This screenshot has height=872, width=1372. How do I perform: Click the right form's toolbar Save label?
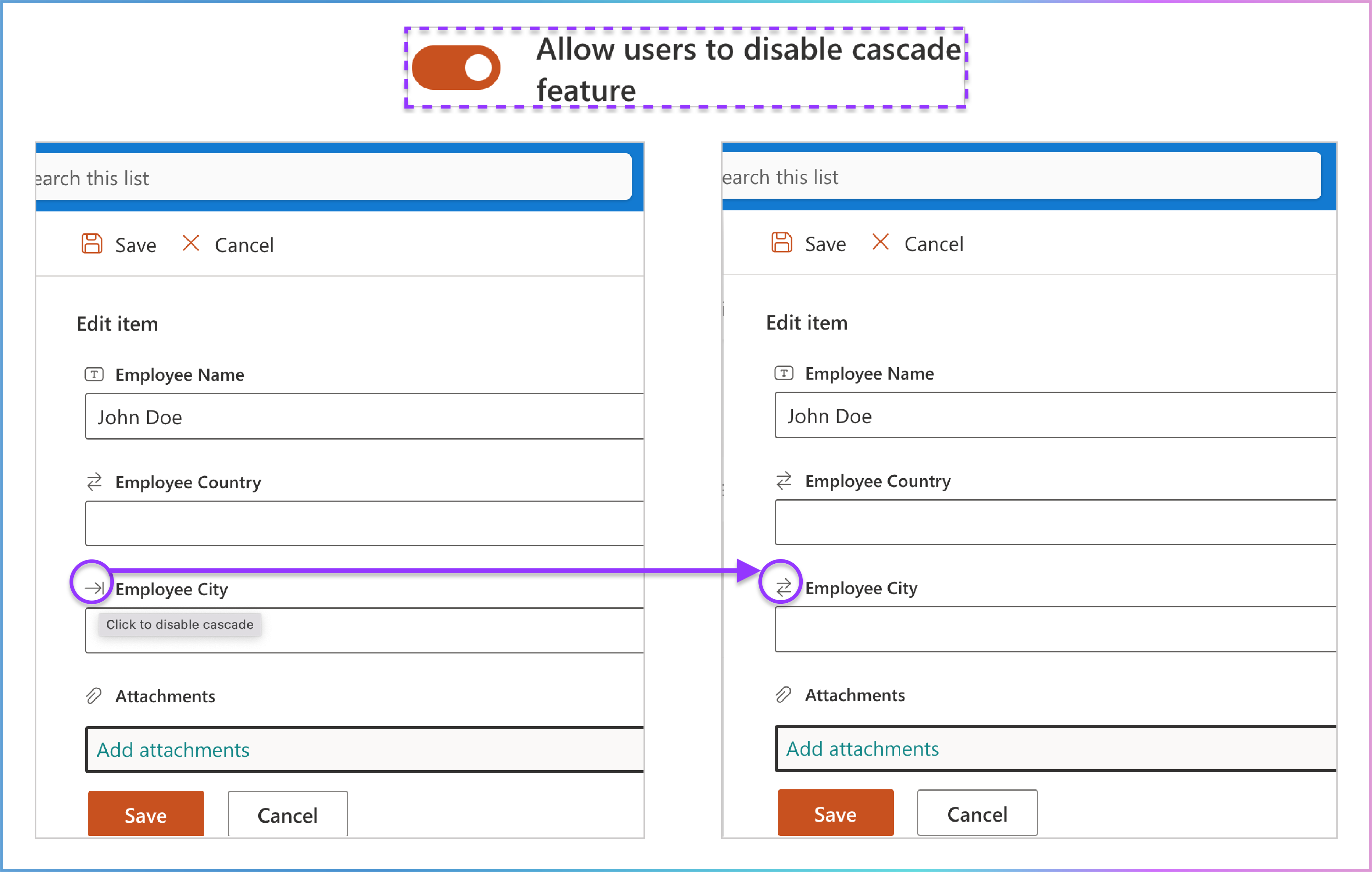tap(825, 244)
